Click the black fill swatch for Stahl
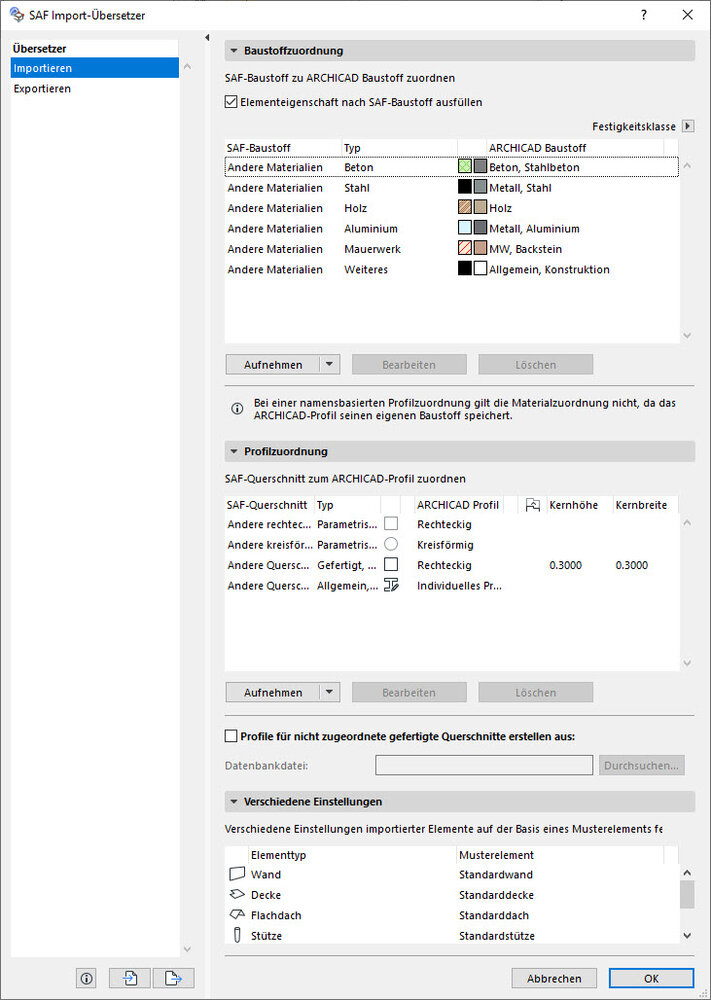 point(465,188)
